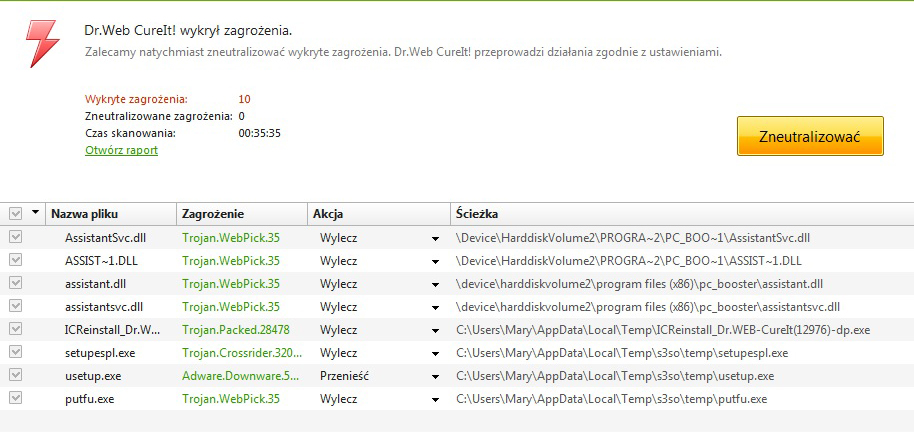This screenshot has width=914, height=432.
Task: Open the Otwórz raport link
Action: pos(121,150)
